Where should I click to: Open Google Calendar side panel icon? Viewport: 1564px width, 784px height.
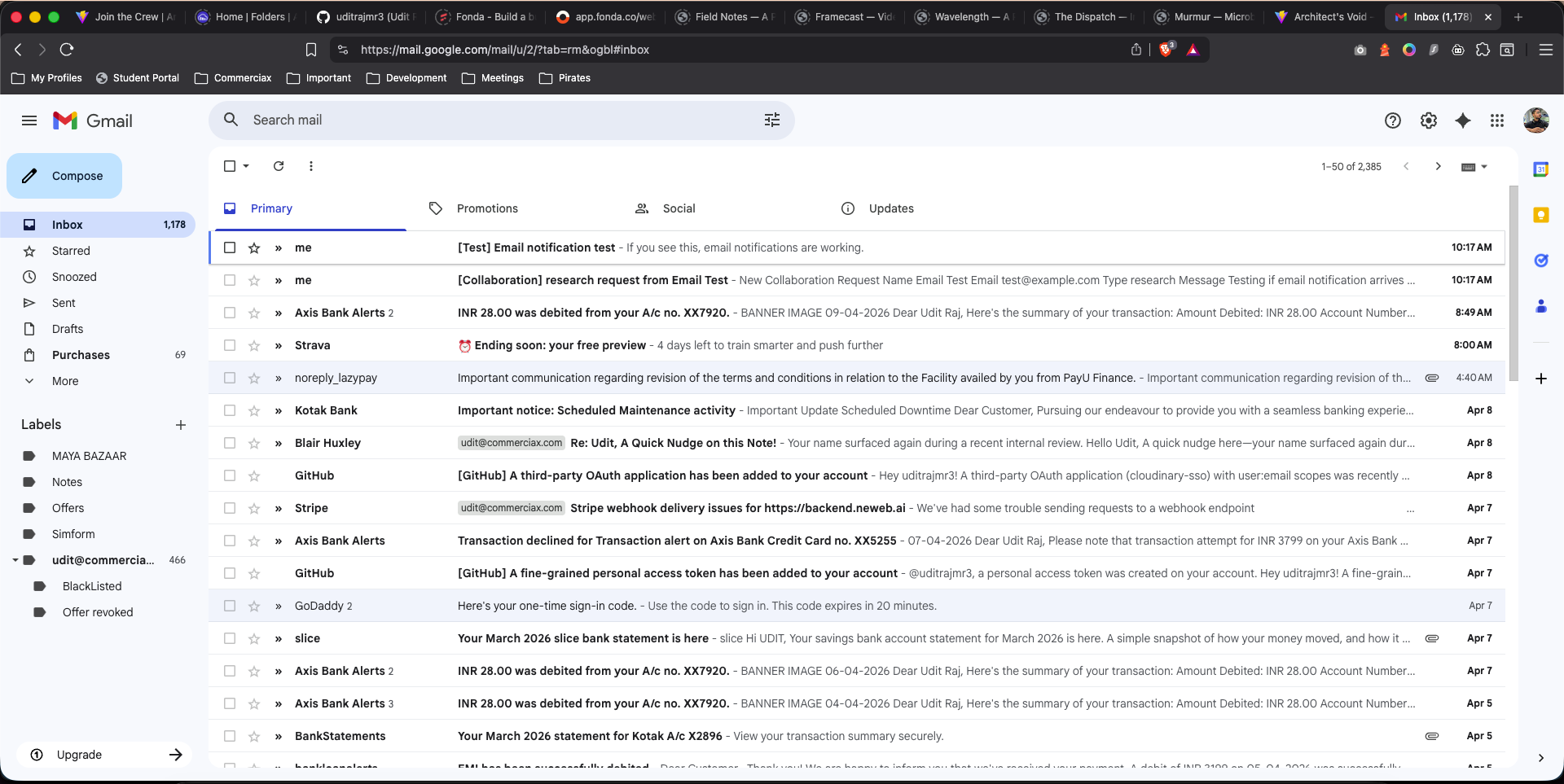(x=1540, y=169)
